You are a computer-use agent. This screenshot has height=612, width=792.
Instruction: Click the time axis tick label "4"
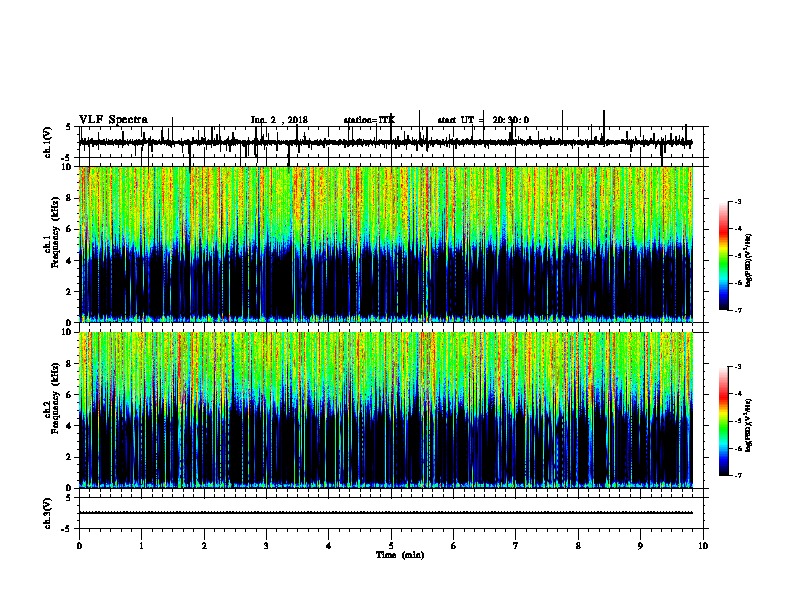click(329, 546)
